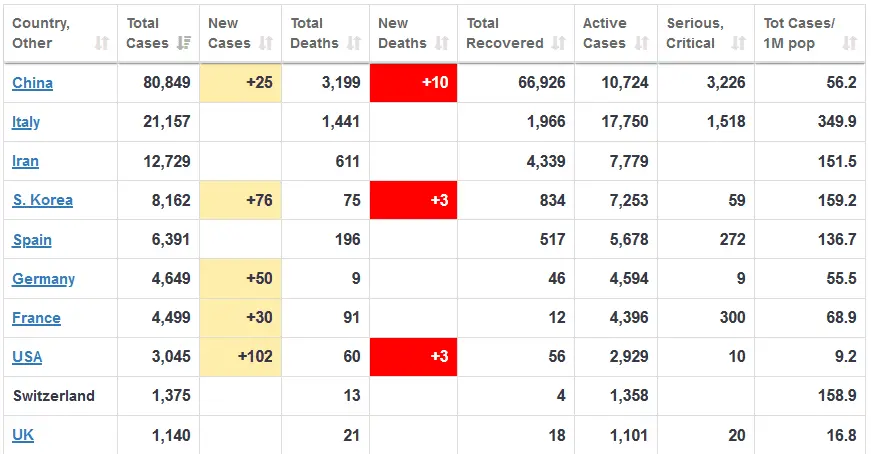Click sort icon in Country, Other column

point(101,43)
